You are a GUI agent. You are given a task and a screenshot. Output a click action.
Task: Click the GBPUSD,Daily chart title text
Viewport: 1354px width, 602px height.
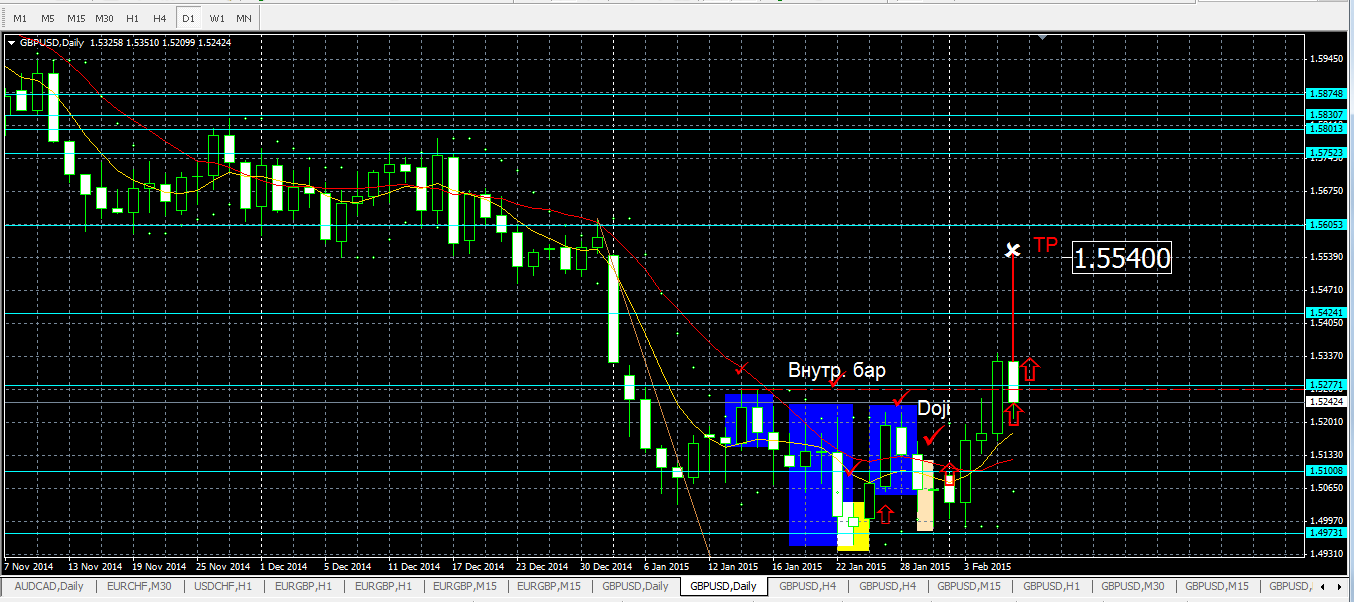click(x=52, y=42)
